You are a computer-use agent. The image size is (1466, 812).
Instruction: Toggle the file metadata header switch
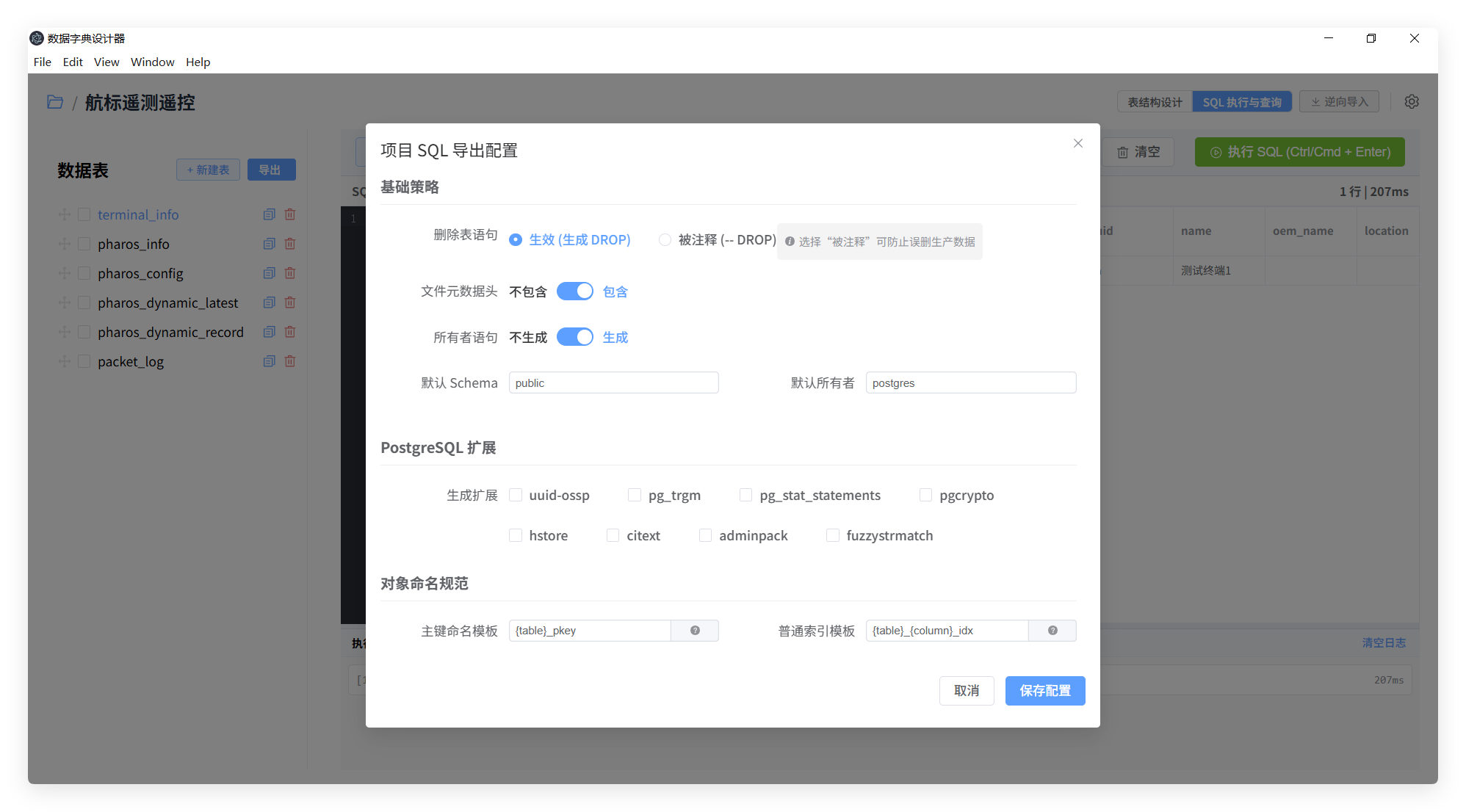point(574,291)
